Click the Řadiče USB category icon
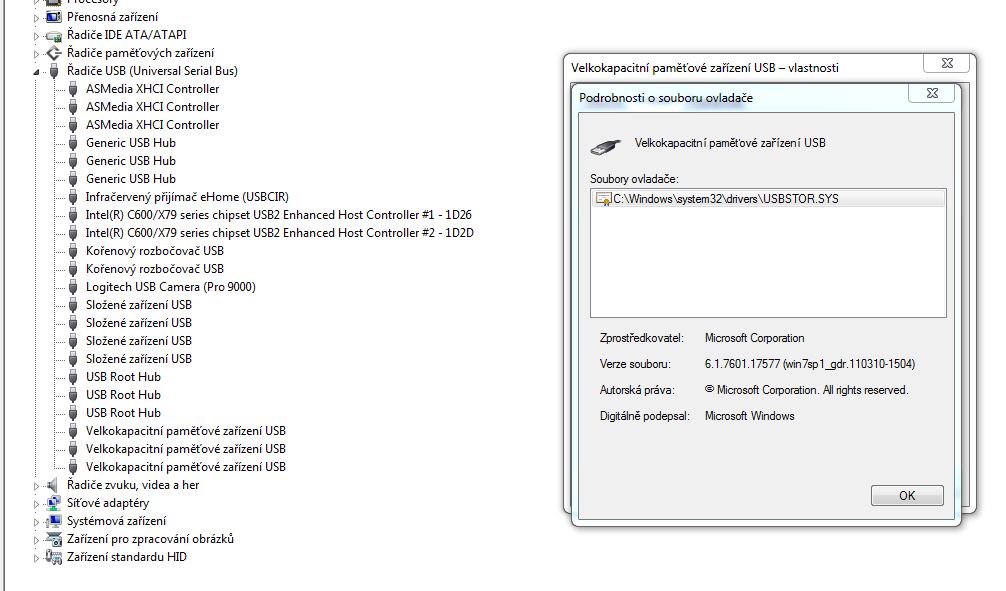1006x591 pixels. pyautogui.click(x=54, y=71)
